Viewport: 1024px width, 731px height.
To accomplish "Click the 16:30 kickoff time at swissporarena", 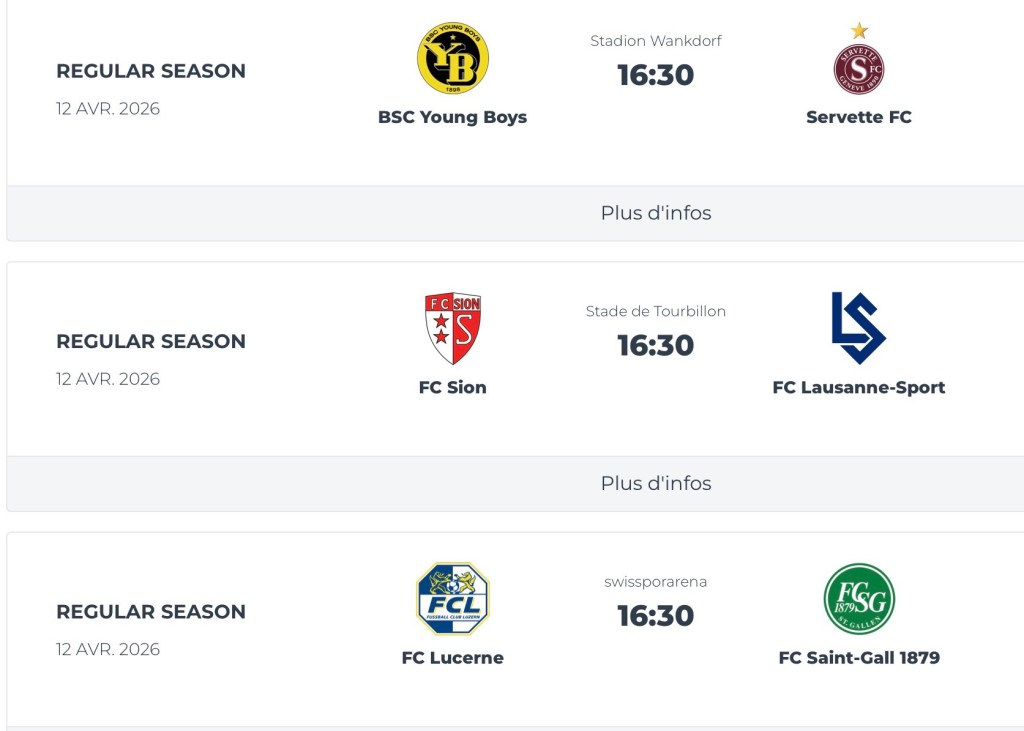I will click(x=656, y=615).
